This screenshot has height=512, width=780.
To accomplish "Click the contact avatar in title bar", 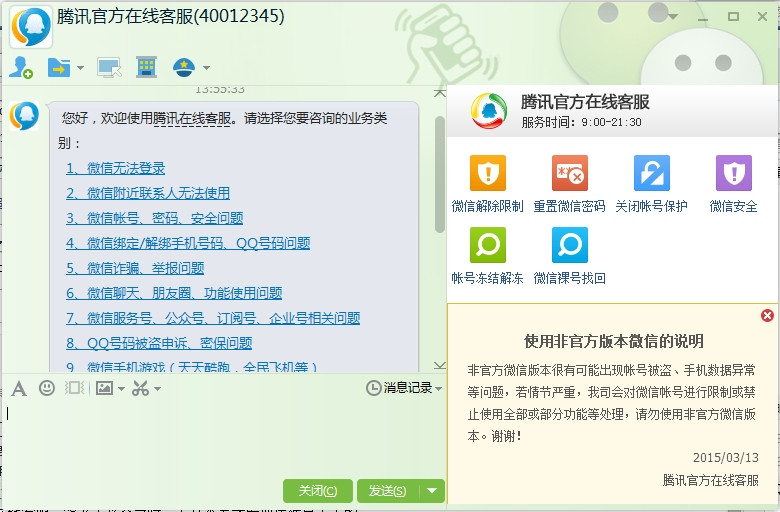I will tap(31, 27).
